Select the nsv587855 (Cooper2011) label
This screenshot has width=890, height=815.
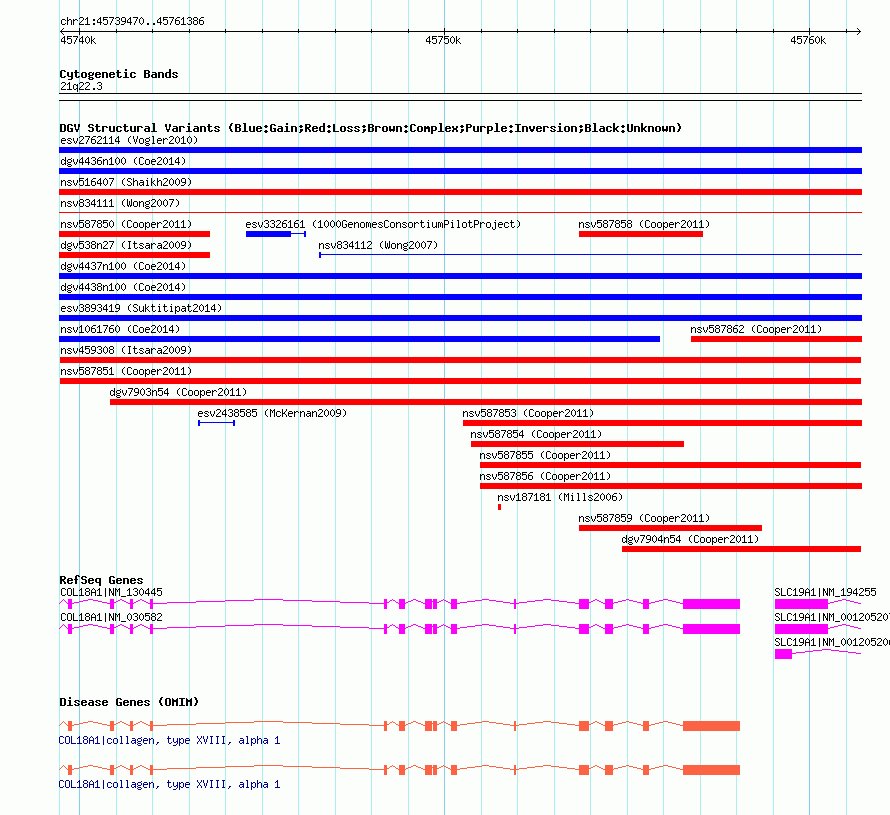(545, 455)
